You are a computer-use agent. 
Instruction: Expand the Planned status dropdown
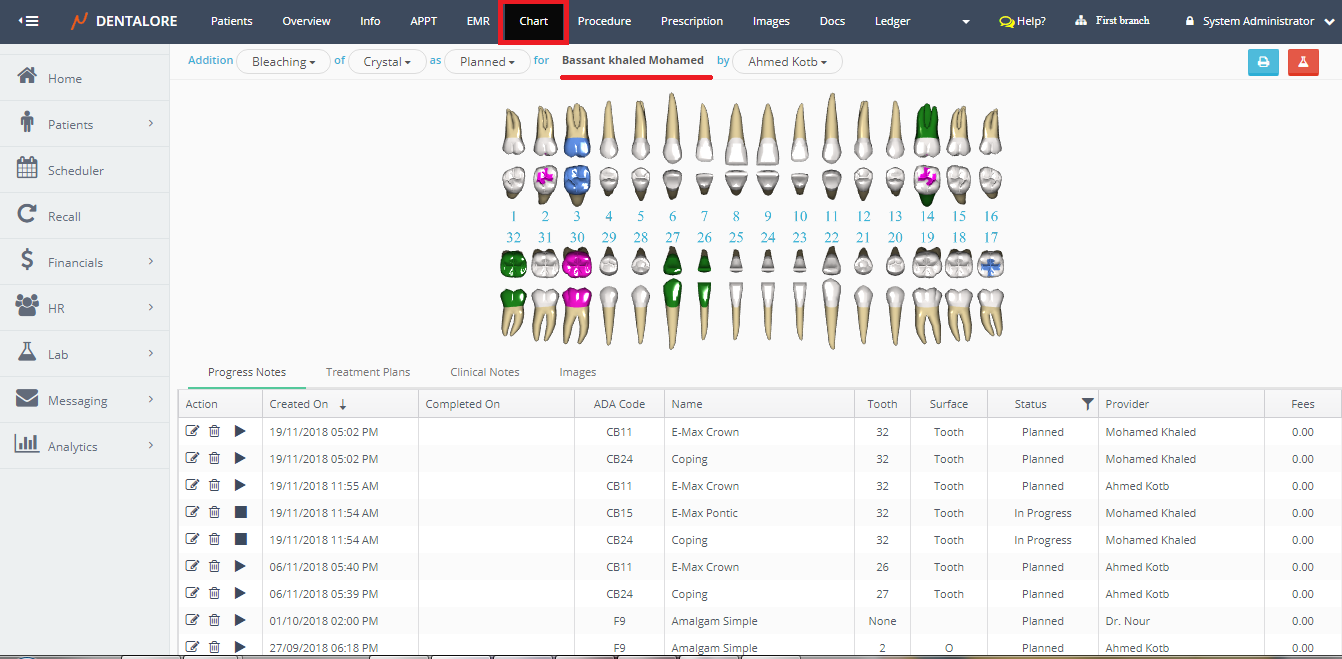[x=487, y=62]
